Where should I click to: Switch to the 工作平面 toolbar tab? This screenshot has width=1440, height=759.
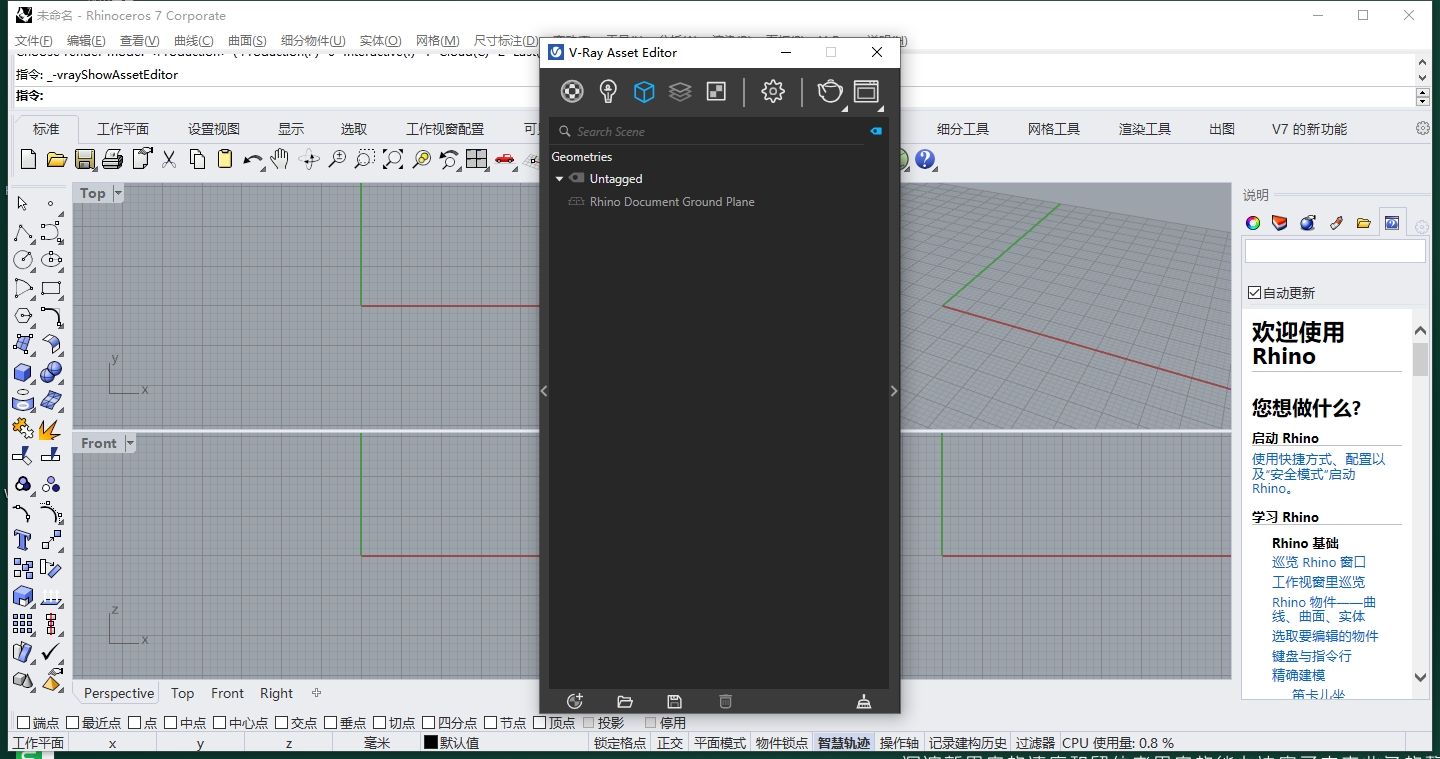coord(123,129)
